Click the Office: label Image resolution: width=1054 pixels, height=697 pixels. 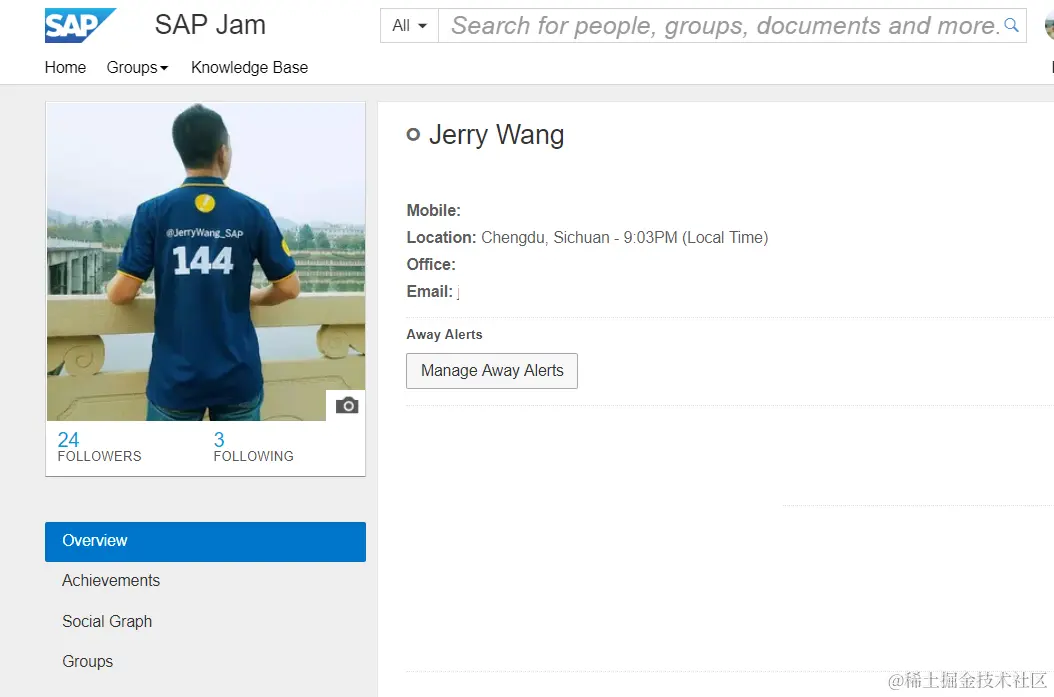pos(431,264)
